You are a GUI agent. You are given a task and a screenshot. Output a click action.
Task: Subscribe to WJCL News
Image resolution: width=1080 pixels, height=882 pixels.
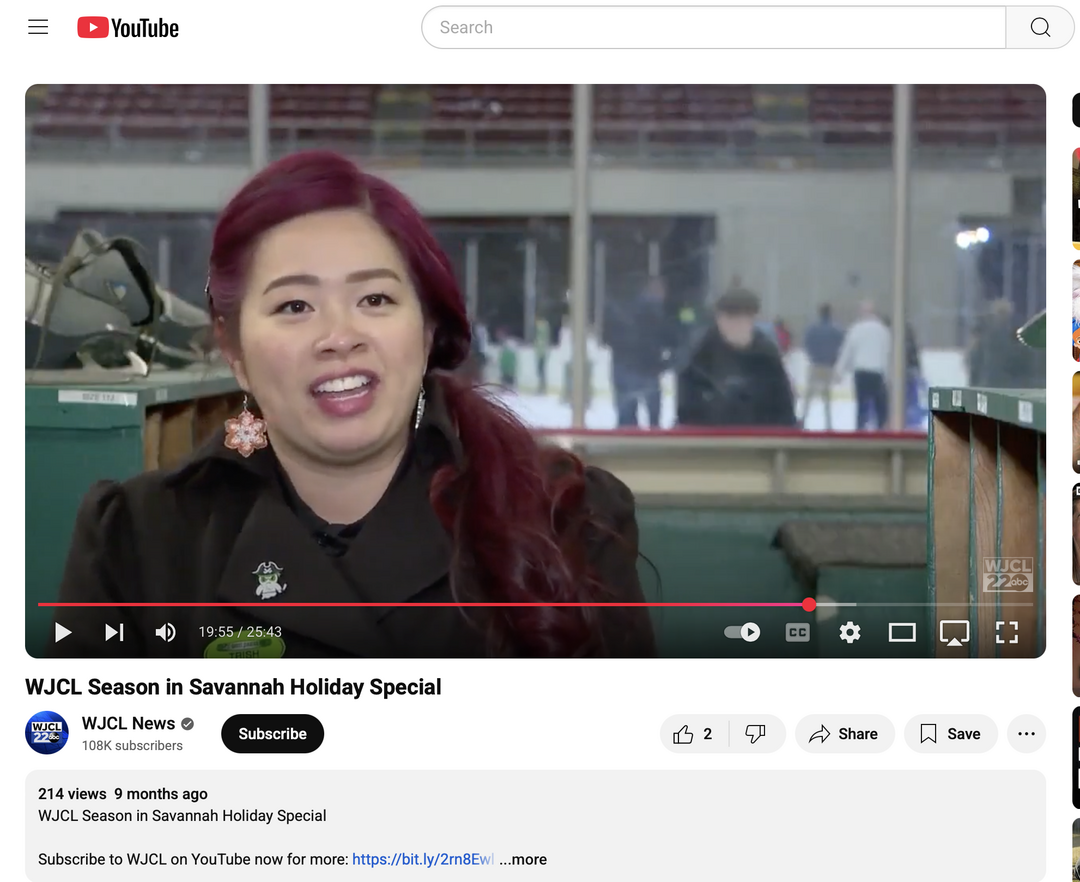coord(272,734)
